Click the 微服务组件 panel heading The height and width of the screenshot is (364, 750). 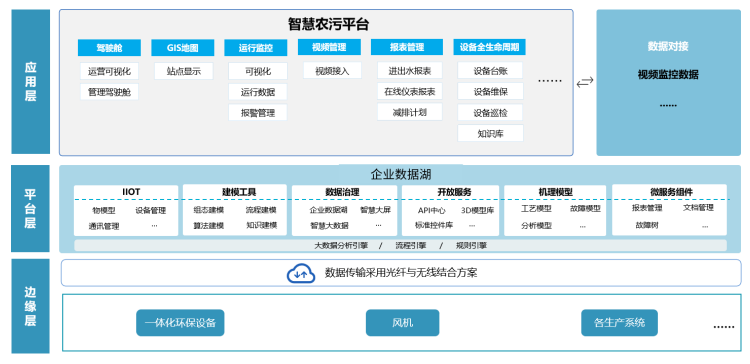pyautogui.click(x=671, y=192)
